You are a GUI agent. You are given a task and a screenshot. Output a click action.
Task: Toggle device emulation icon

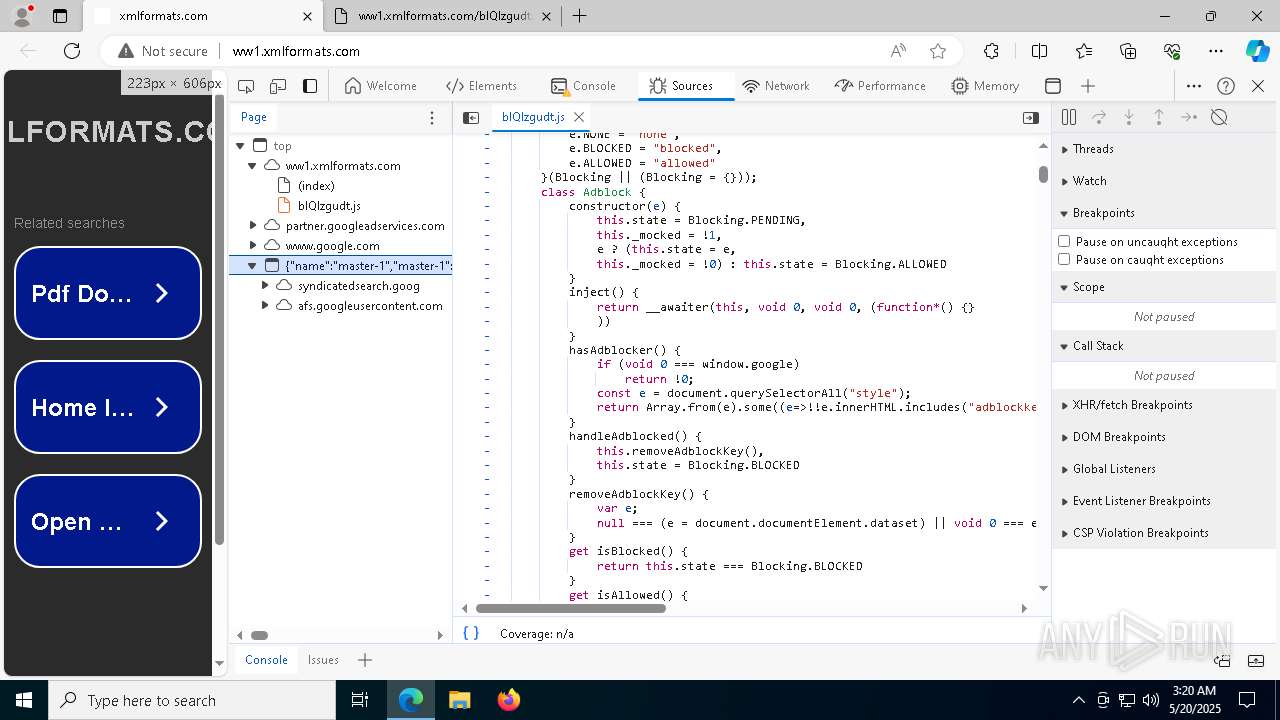coord(278,86)
